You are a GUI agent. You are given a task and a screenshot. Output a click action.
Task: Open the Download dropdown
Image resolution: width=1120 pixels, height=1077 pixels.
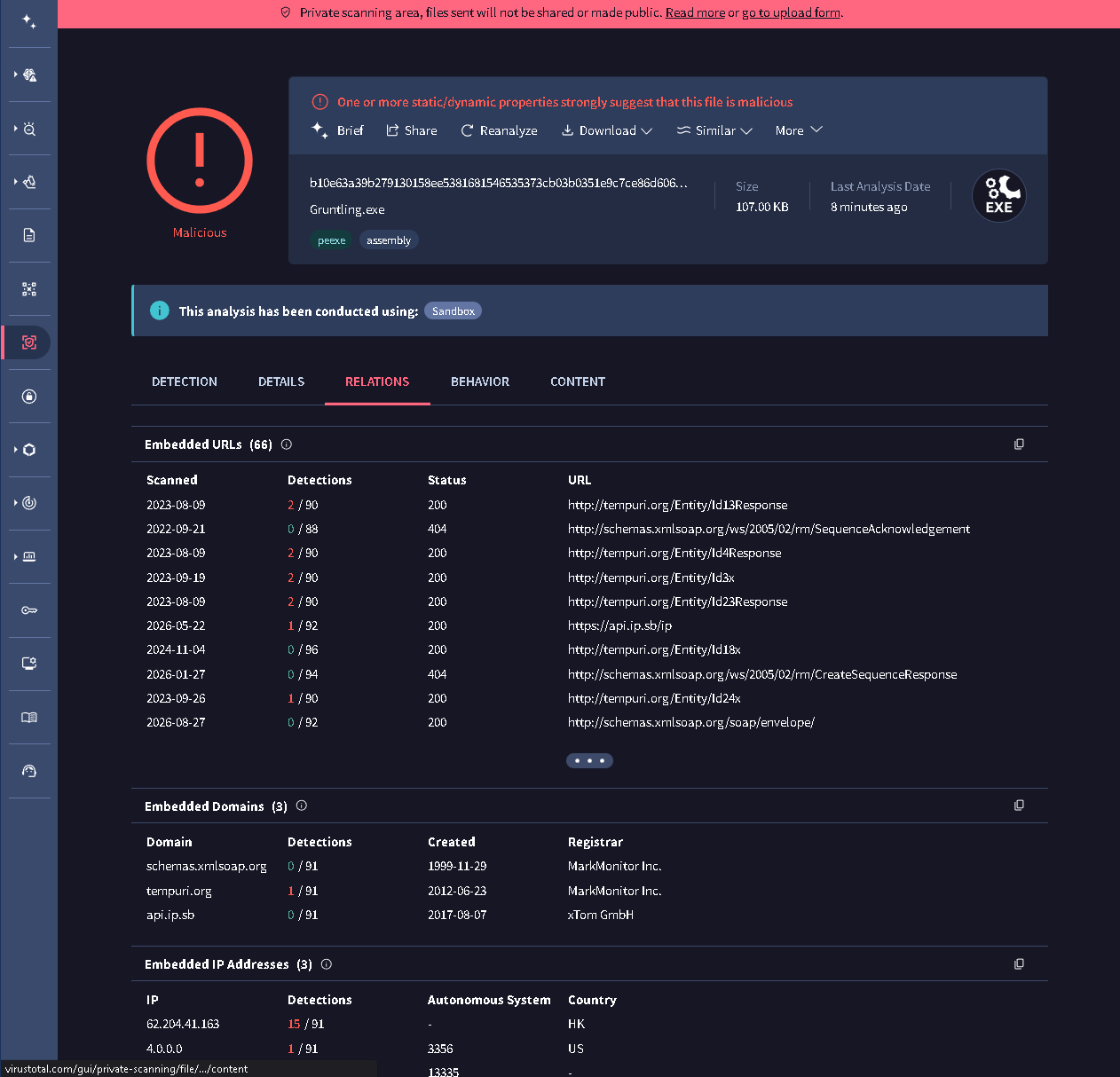pos(607,130)
